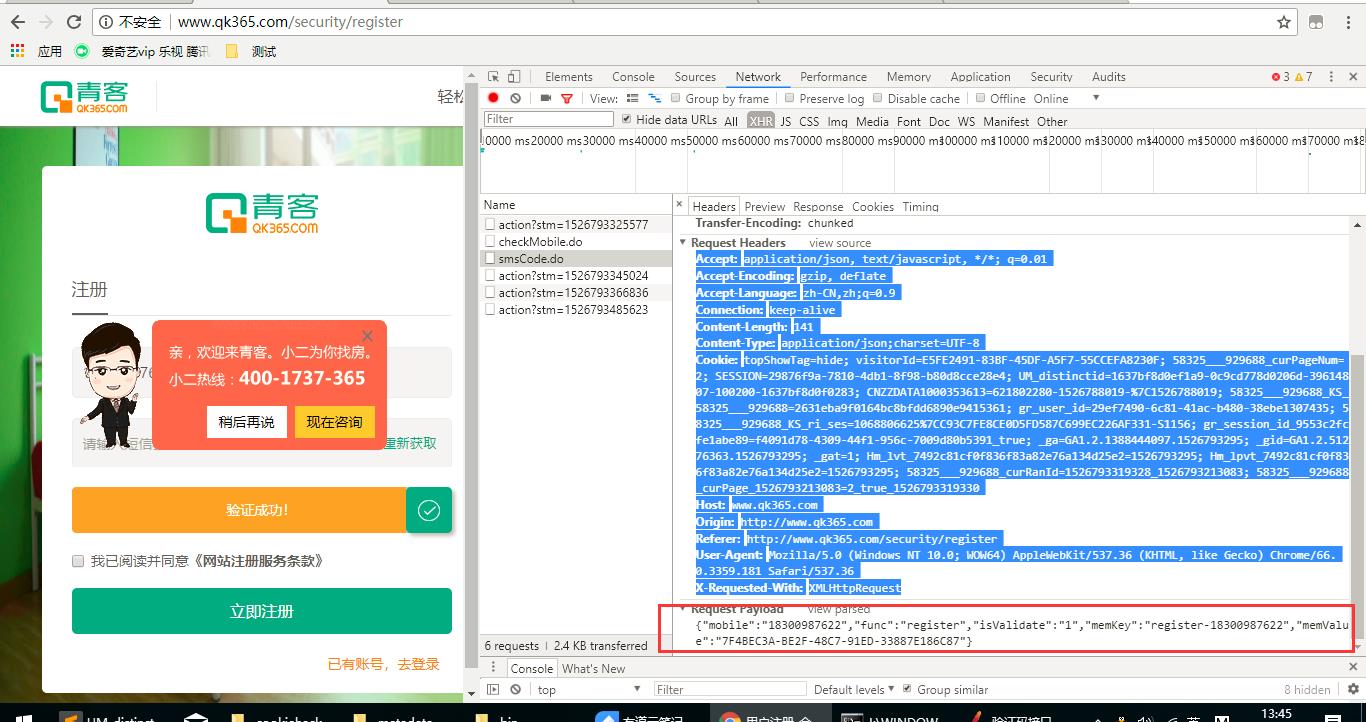1366x722 pixels.
Task: Click 稍后再说 in the popup
Action: pos(247,422)
